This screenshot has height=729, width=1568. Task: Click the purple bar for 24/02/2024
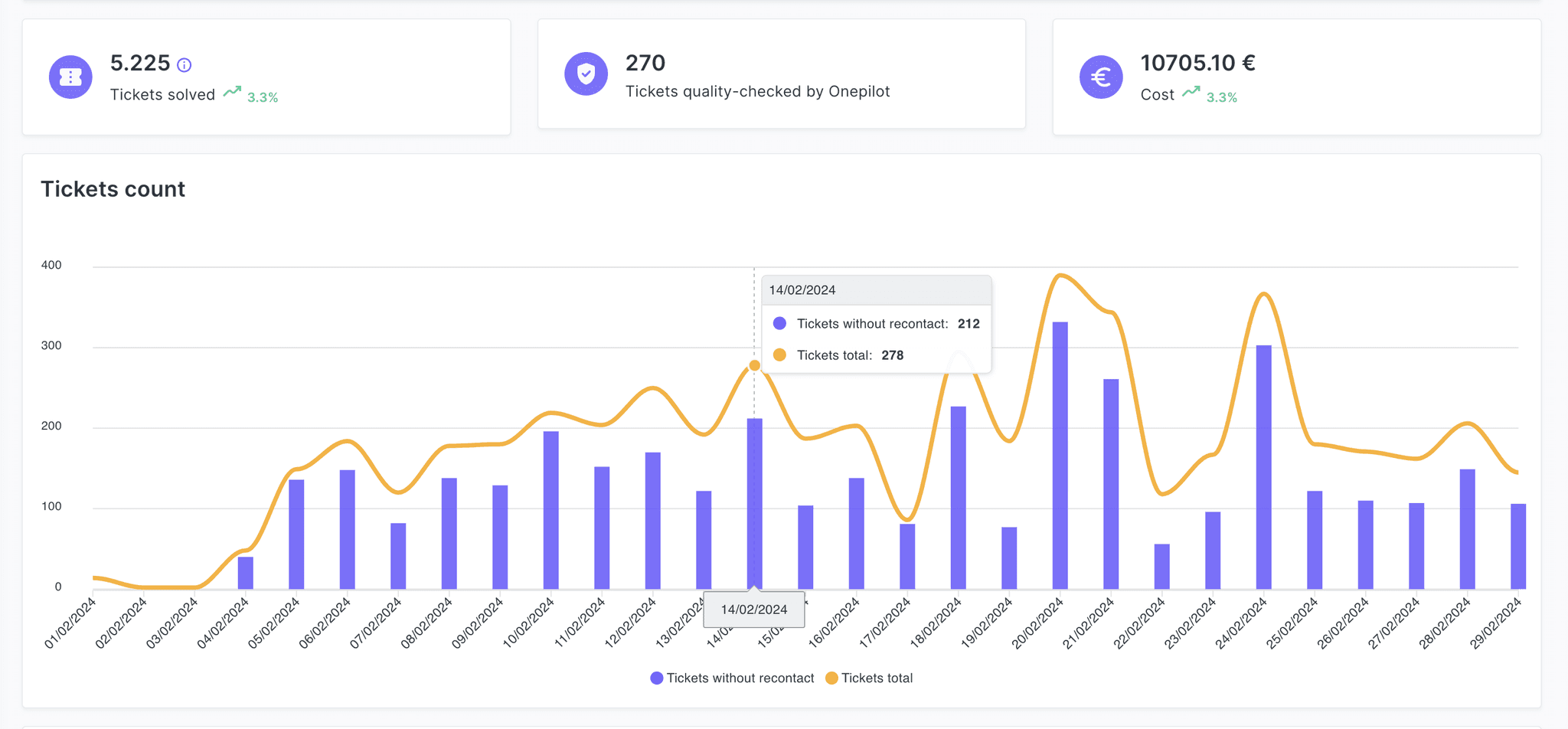(x=1264, y=467)
